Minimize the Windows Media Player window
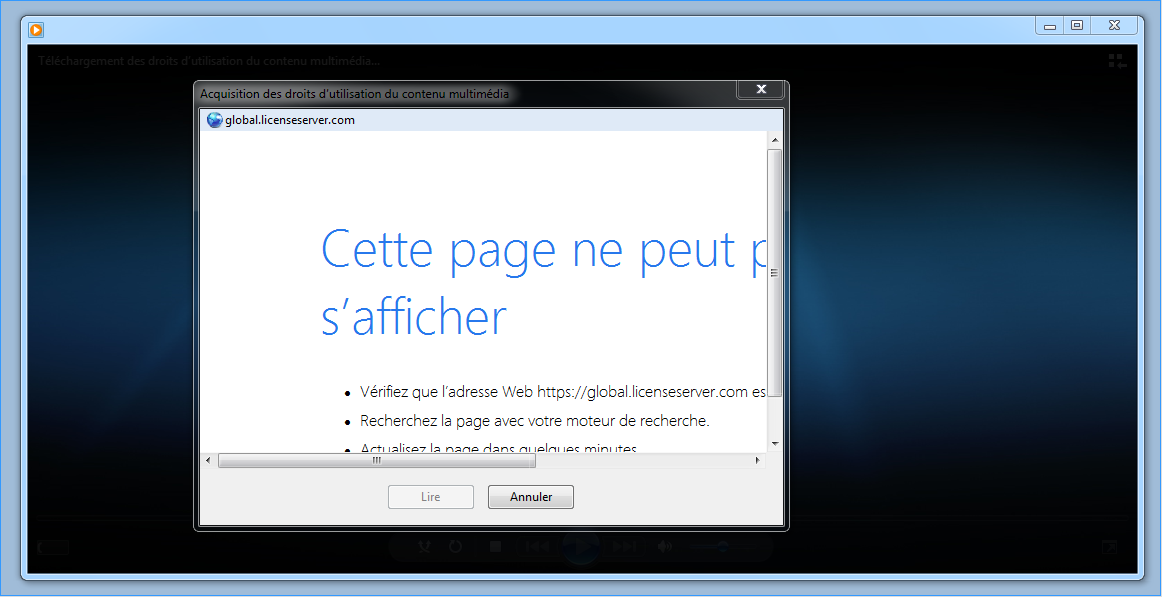This screenshot has height=597, width=1162. [x=1049, y=26]
